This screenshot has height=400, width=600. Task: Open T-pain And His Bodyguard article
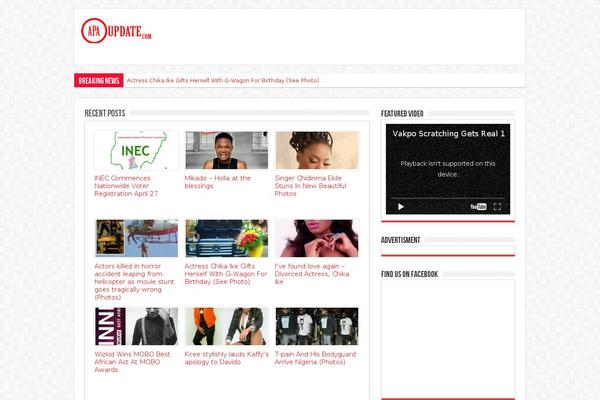[x=315, y=358]
